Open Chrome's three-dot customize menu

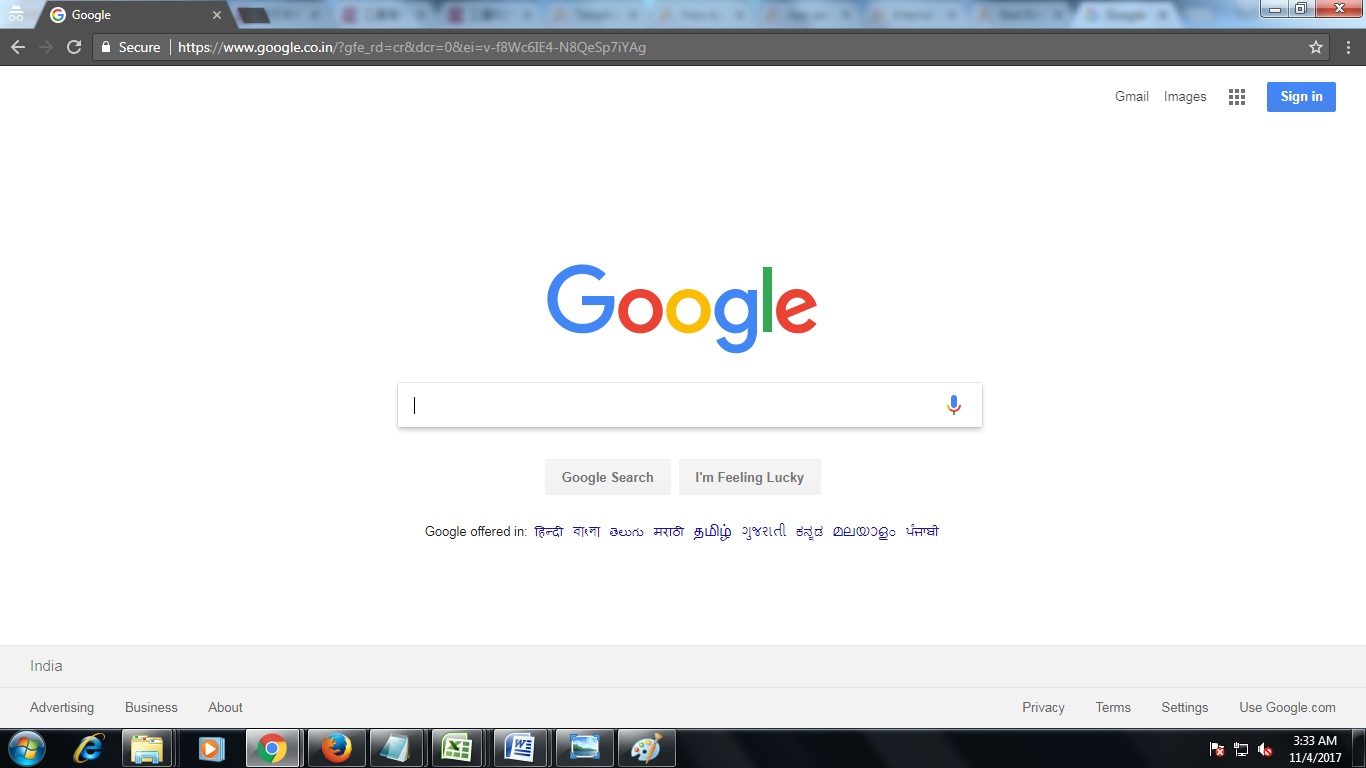[x=1348, y=46]
